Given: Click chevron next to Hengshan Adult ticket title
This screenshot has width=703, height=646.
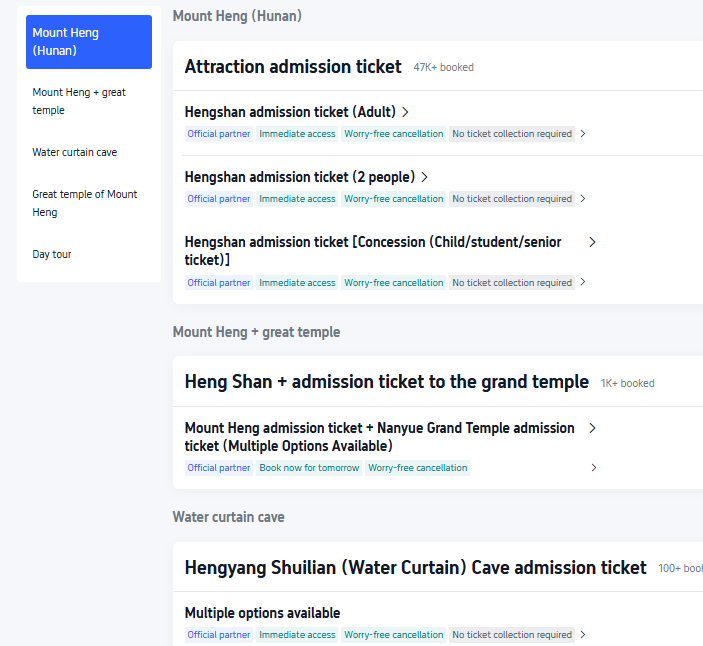Looking at the screenshot, I should click(405, 112).
